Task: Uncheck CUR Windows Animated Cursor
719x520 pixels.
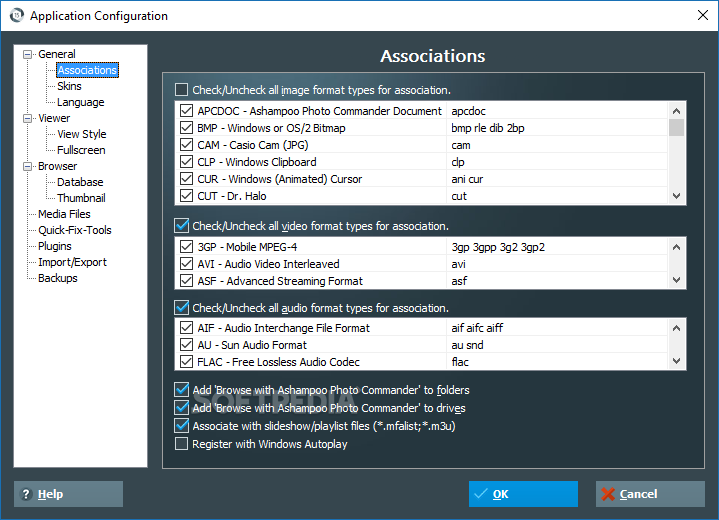Action: [x=186, y=178]
